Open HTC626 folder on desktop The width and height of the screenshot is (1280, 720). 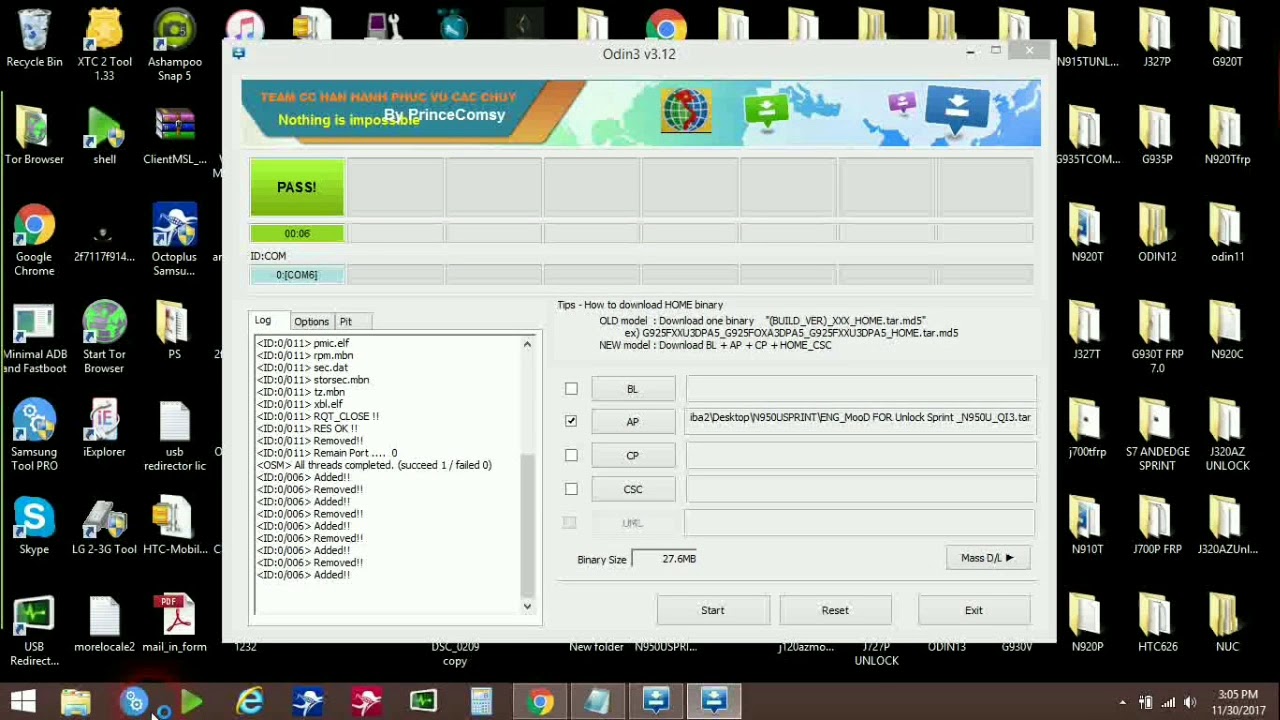tap(1157, 625)
